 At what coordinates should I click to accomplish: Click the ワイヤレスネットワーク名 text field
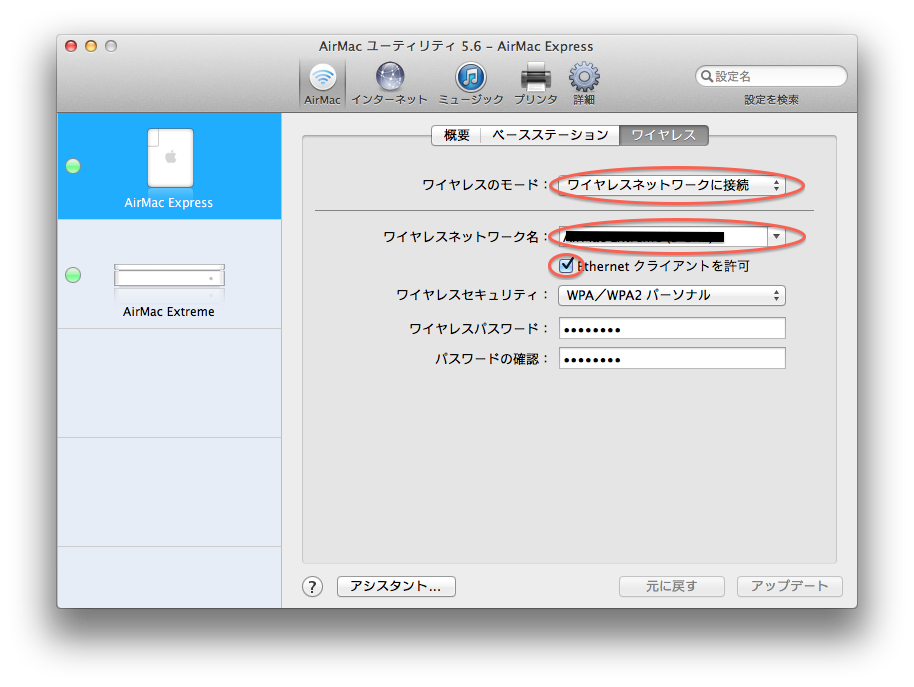coord(663,237)
